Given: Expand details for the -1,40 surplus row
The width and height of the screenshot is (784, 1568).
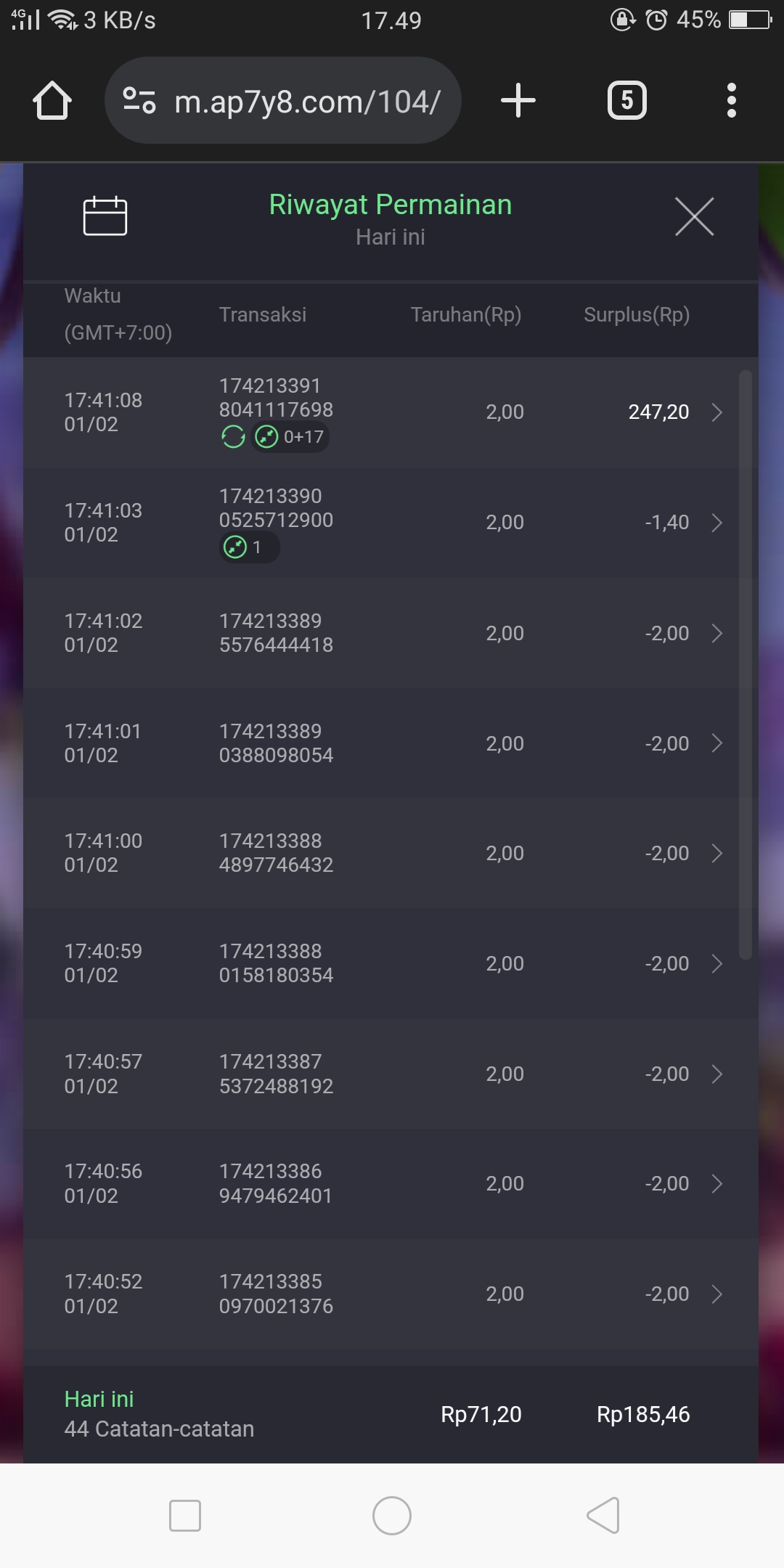Looking at the screenshot, I should (716, 523).
